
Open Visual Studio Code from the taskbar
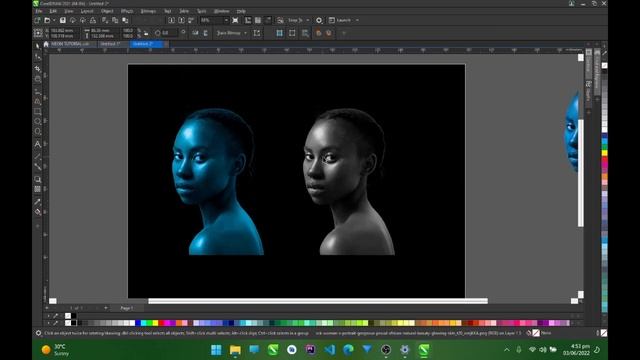click(x=329, y=350)
